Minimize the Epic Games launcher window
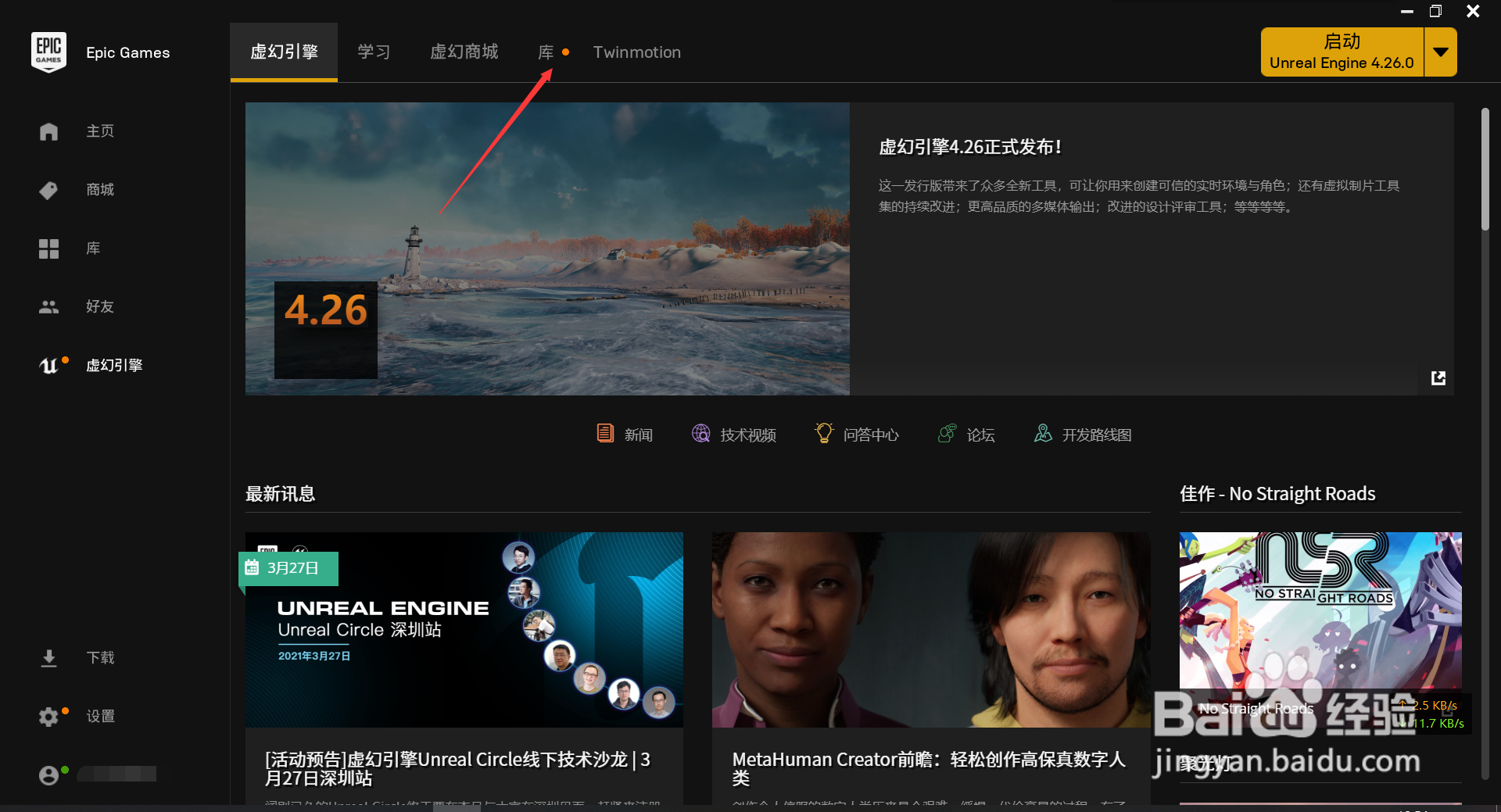The image size is (1501, 812). point(1407,11)
